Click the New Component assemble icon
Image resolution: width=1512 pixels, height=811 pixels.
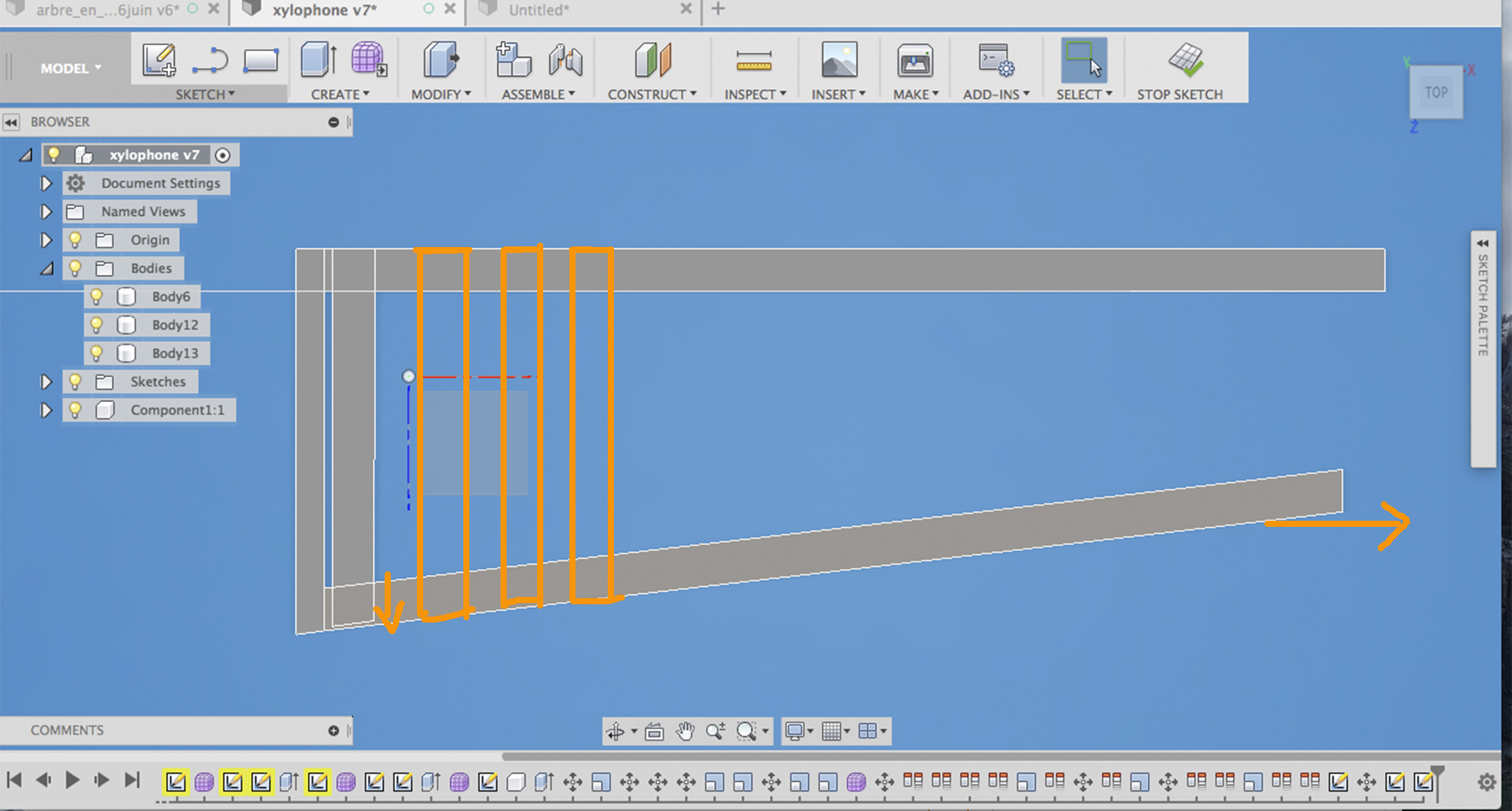(x=513, y=59)
